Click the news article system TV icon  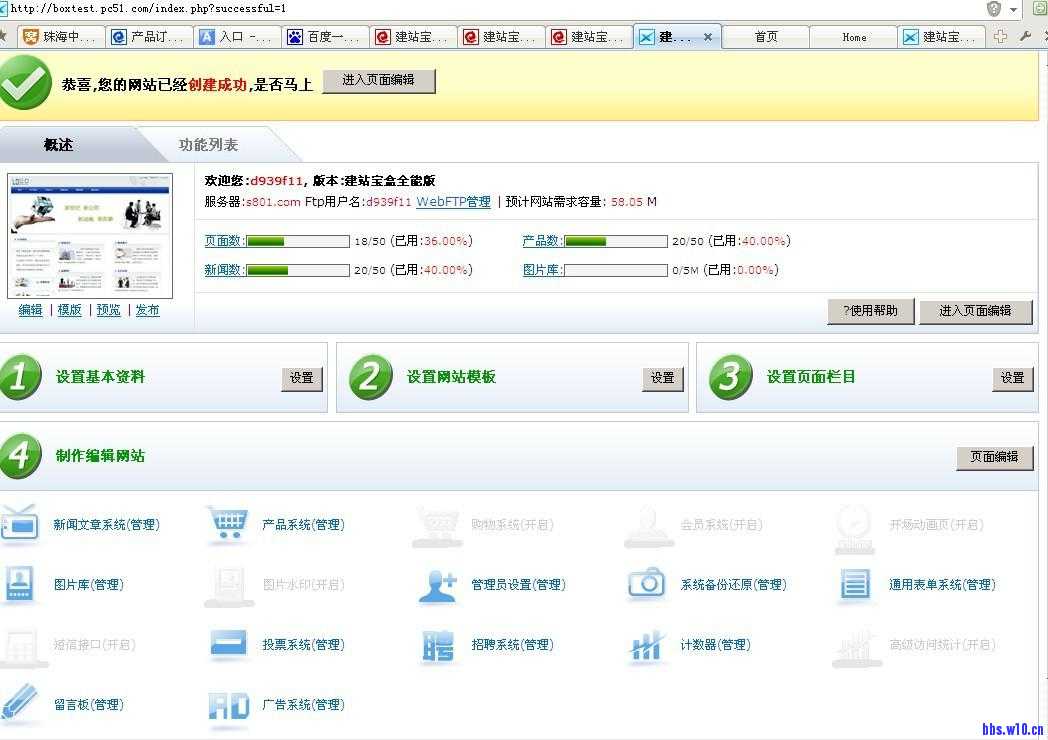20,524
